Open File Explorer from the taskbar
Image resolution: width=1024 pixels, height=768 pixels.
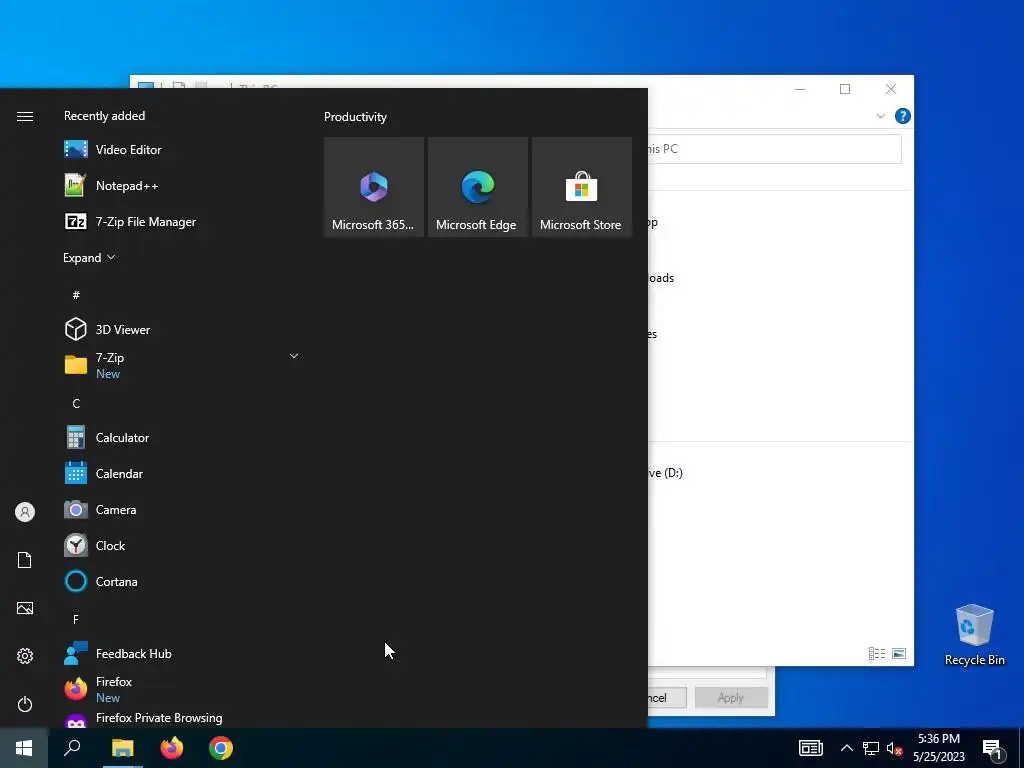pos(122,748)
